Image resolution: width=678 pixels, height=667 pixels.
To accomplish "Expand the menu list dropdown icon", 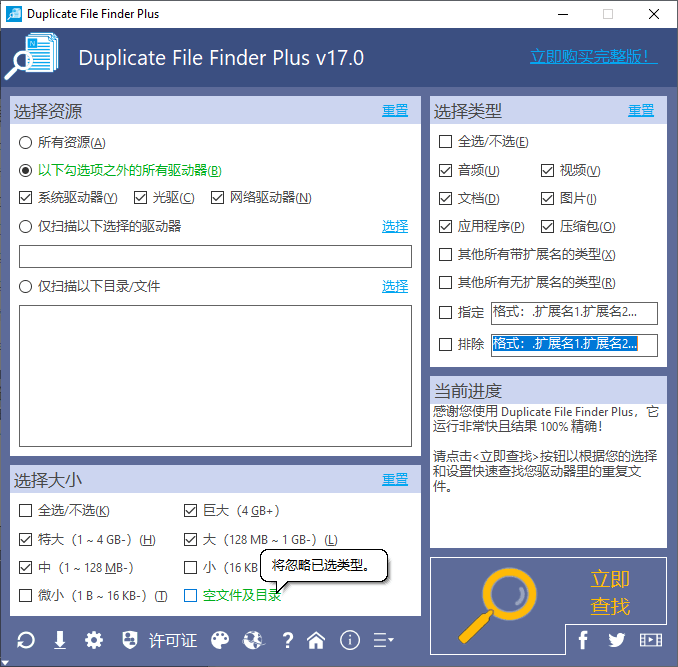I will [x=383, y=640].
